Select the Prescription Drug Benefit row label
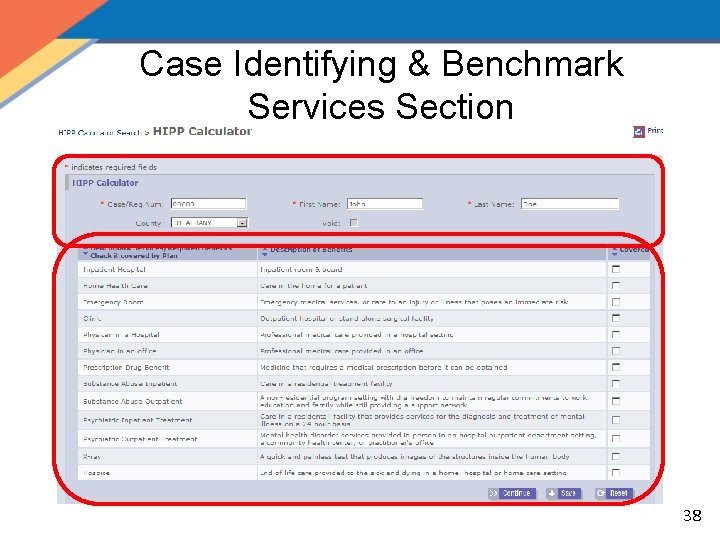The width and height of the screenshot is (720, 540). coord(126,367)
